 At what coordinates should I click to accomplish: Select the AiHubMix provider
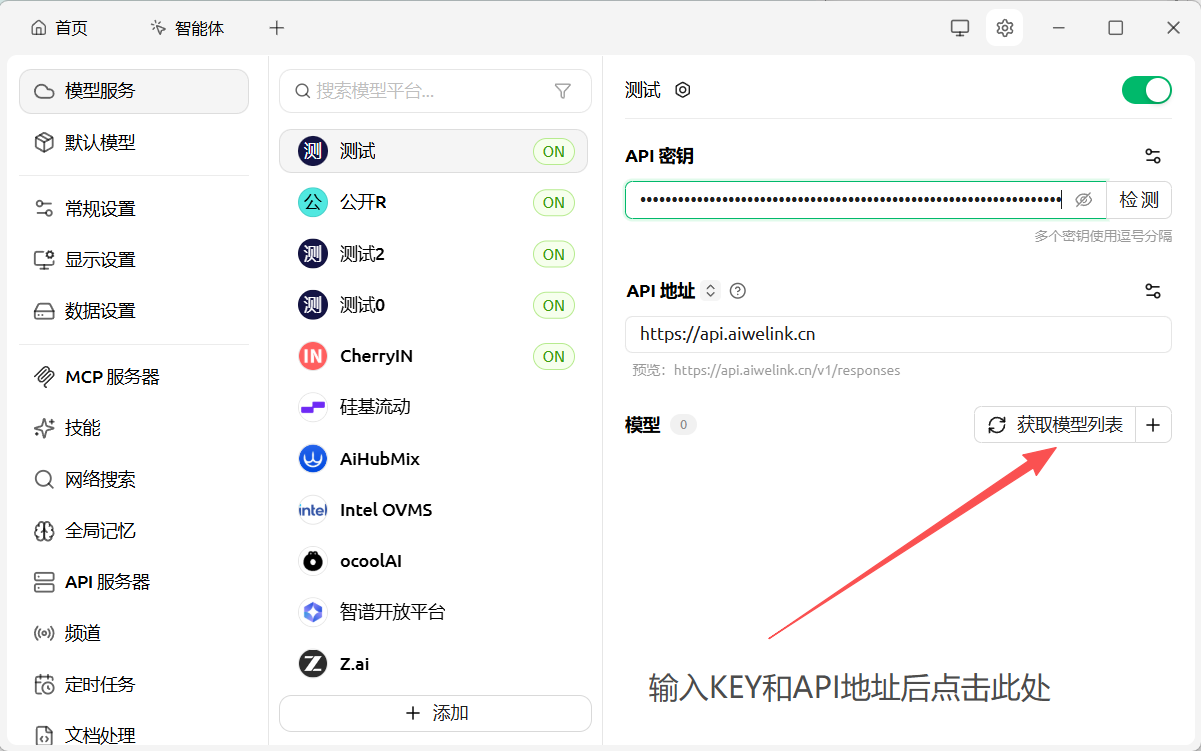point(433,459)
